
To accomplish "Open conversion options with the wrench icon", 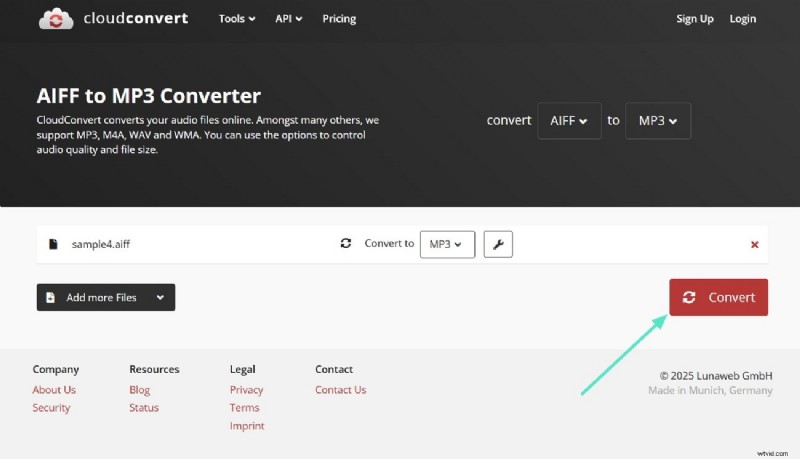I will [x=498, y=244].
